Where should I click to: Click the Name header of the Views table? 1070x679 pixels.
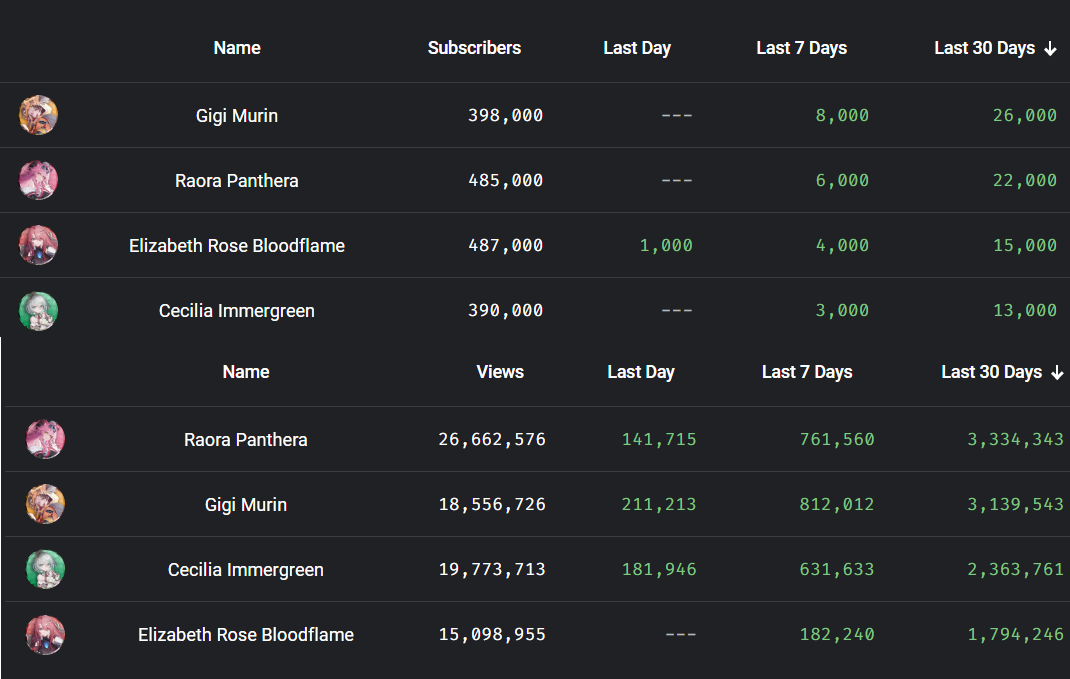tap(246, 372)
